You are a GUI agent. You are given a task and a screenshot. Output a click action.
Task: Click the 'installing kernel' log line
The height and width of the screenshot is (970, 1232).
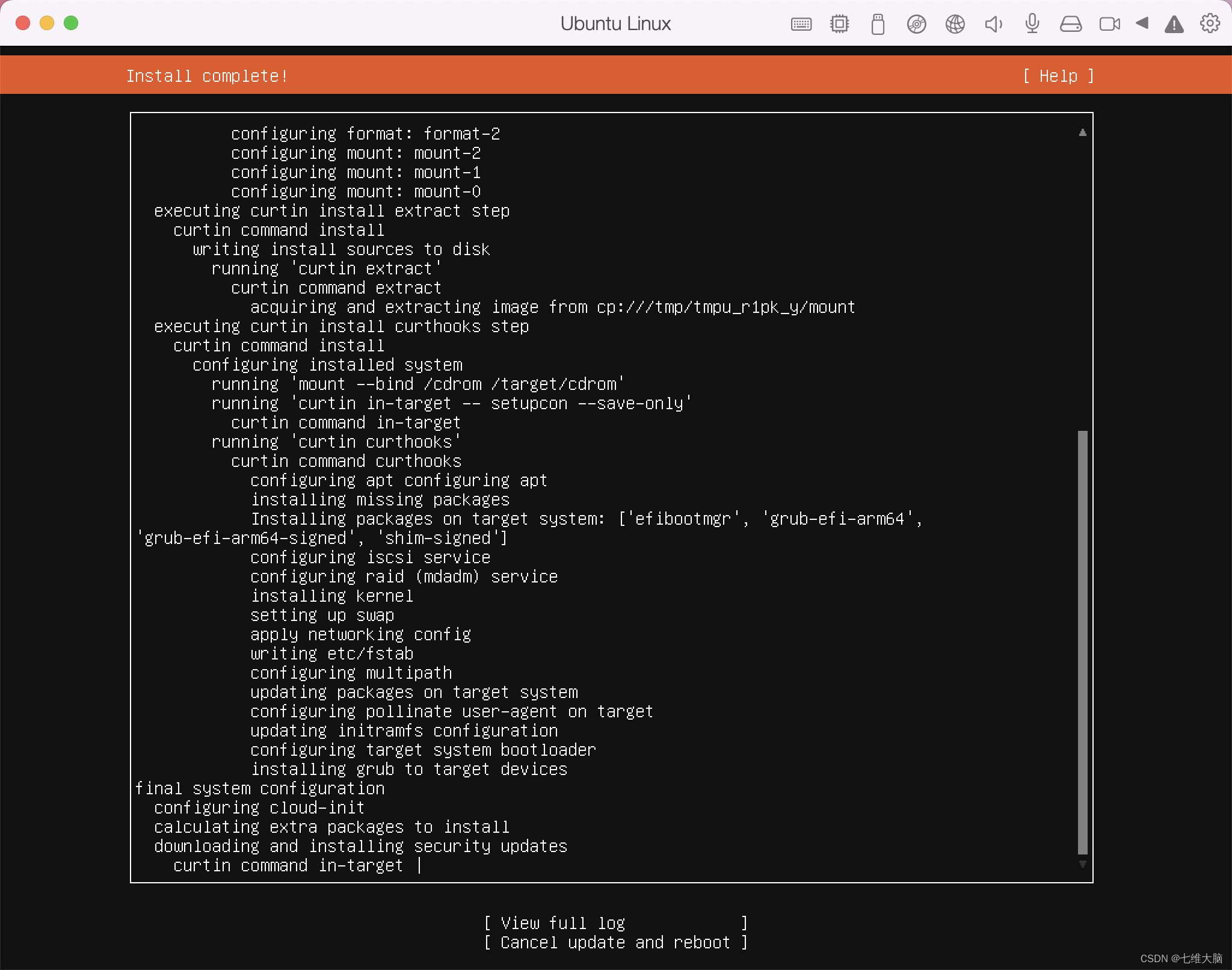[332, 595]
